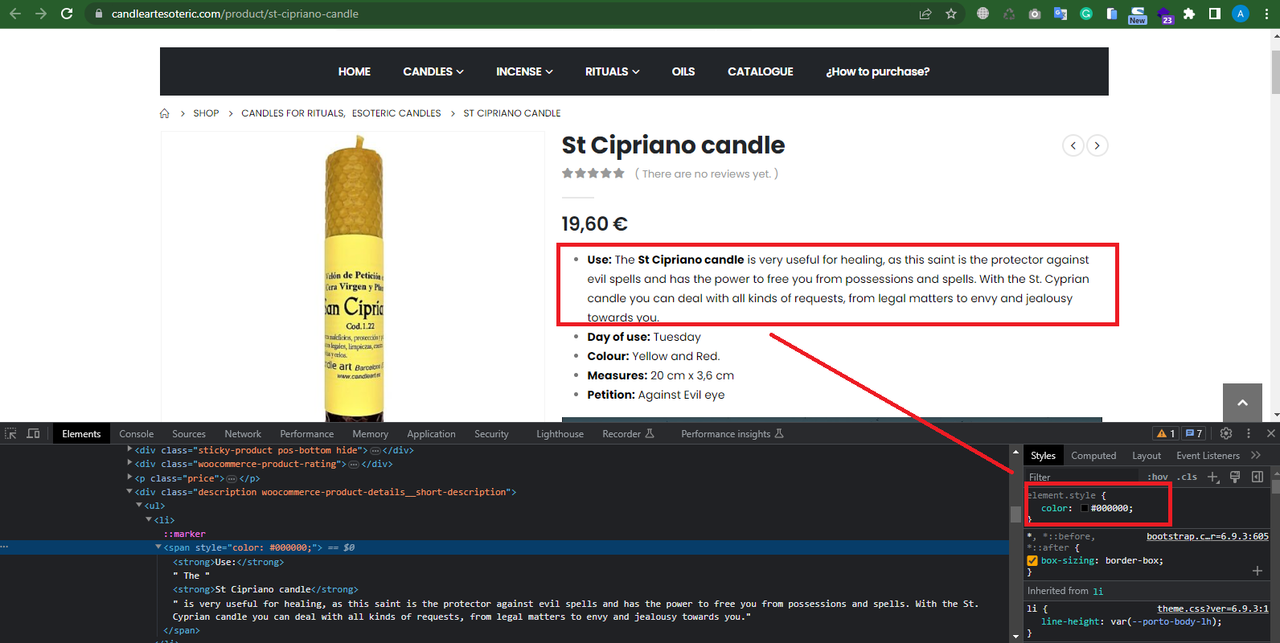The height and width of the screenshot is (643, 1280).
Task: Reload the page with the refresh icon
Action: click(x=67, y=14)
